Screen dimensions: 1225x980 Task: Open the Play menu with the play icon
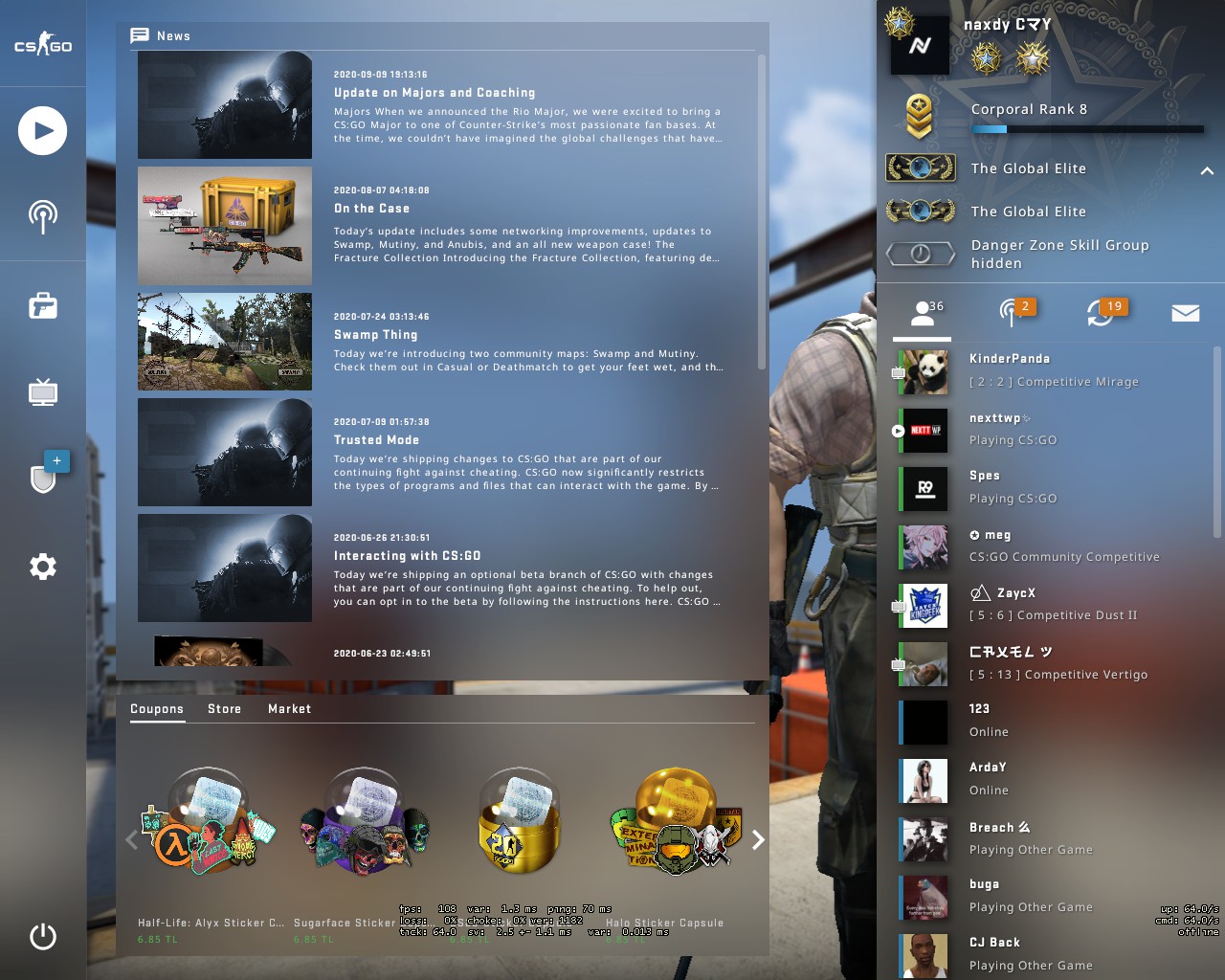pos(42,131)
